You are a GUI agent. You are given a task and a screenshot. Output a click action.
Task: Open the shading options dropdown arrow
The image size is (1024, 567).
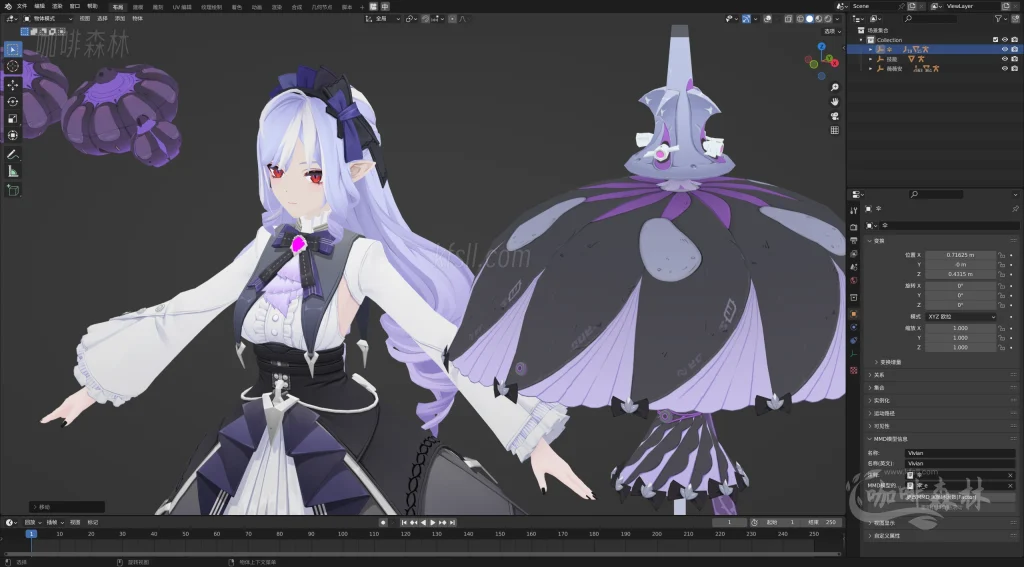(x=837, y=19)
